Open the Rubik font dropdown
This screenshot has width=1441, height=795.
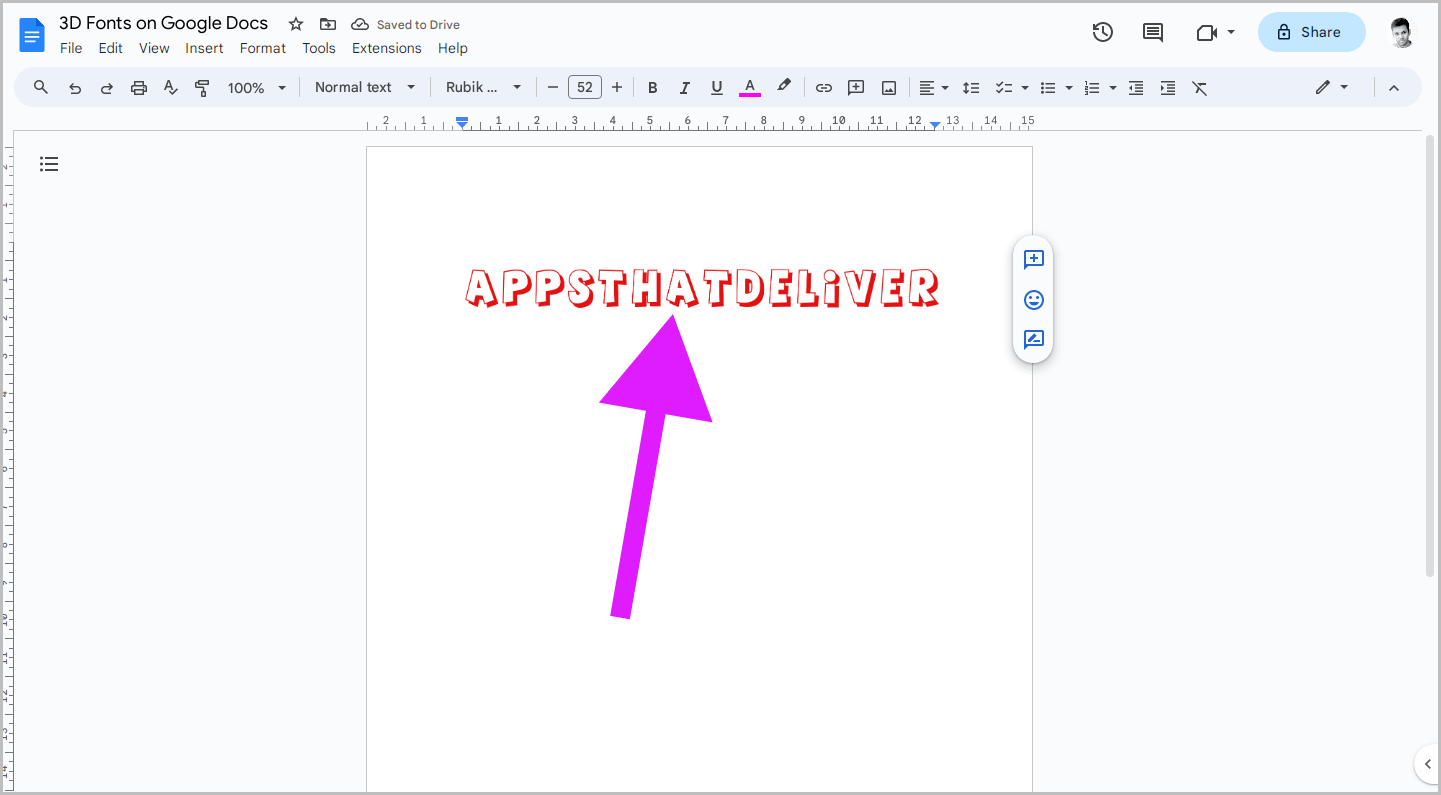[484, 87]
